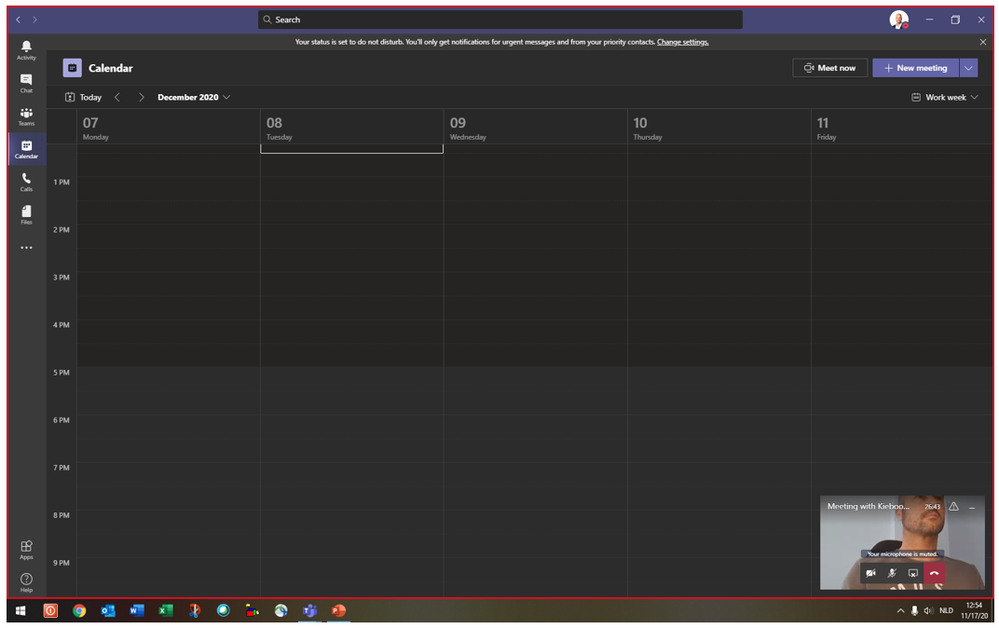Open Chat from the left rail
999x628 pixels.
pos(26,83)
